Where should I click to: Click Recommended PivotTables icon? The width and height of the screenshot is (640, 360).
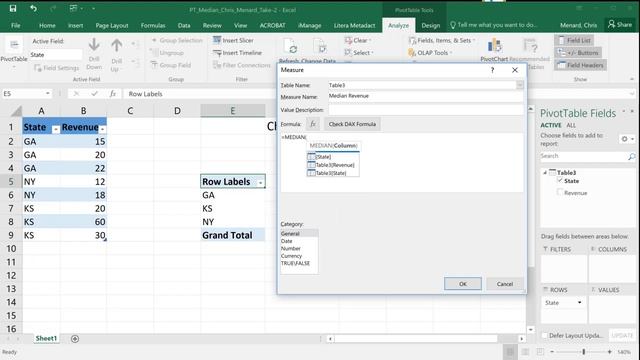530,46
